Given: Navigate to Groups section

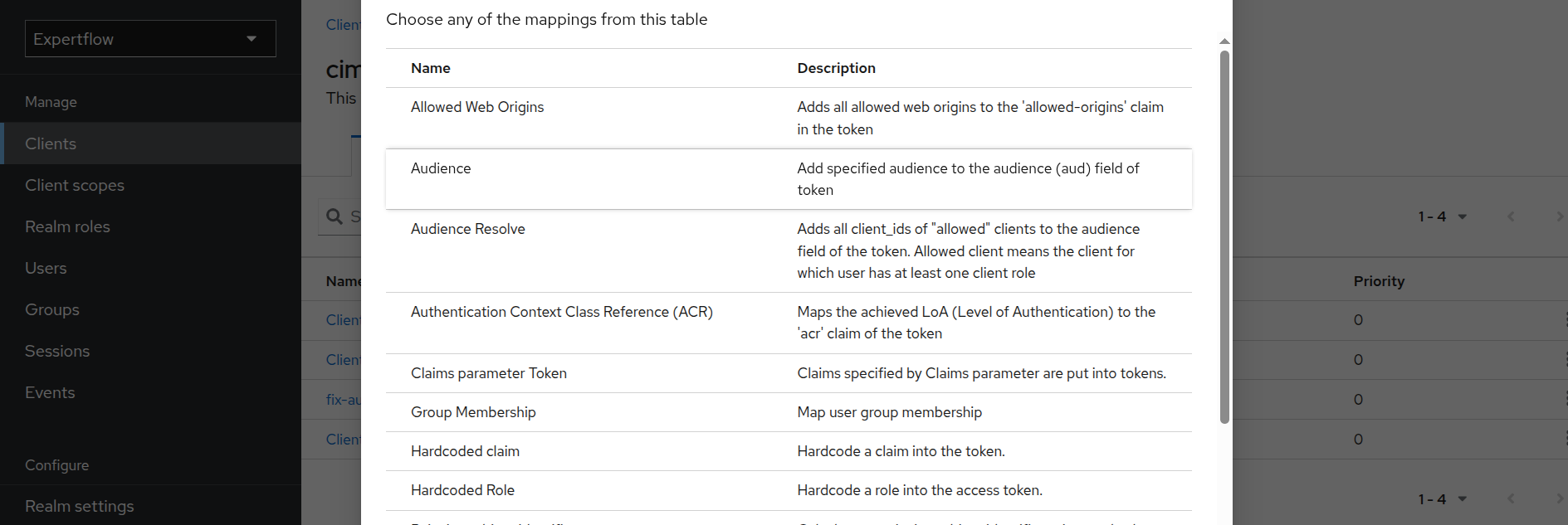Looking at the screenshot, I should 52,309.
